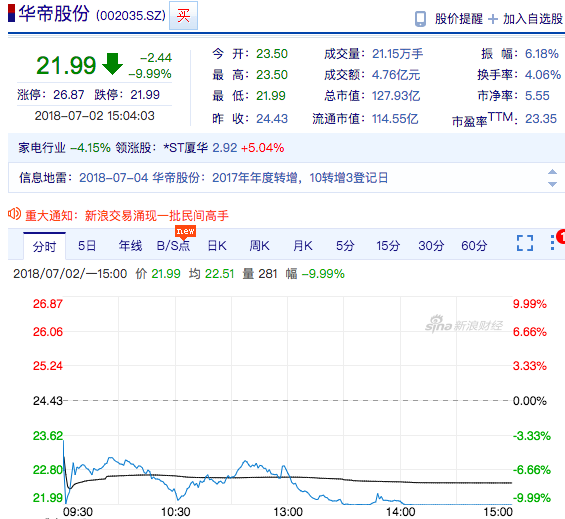Open the *ST厦华 leading stock link
Viewport: 565px width, 519px height.
186,148
